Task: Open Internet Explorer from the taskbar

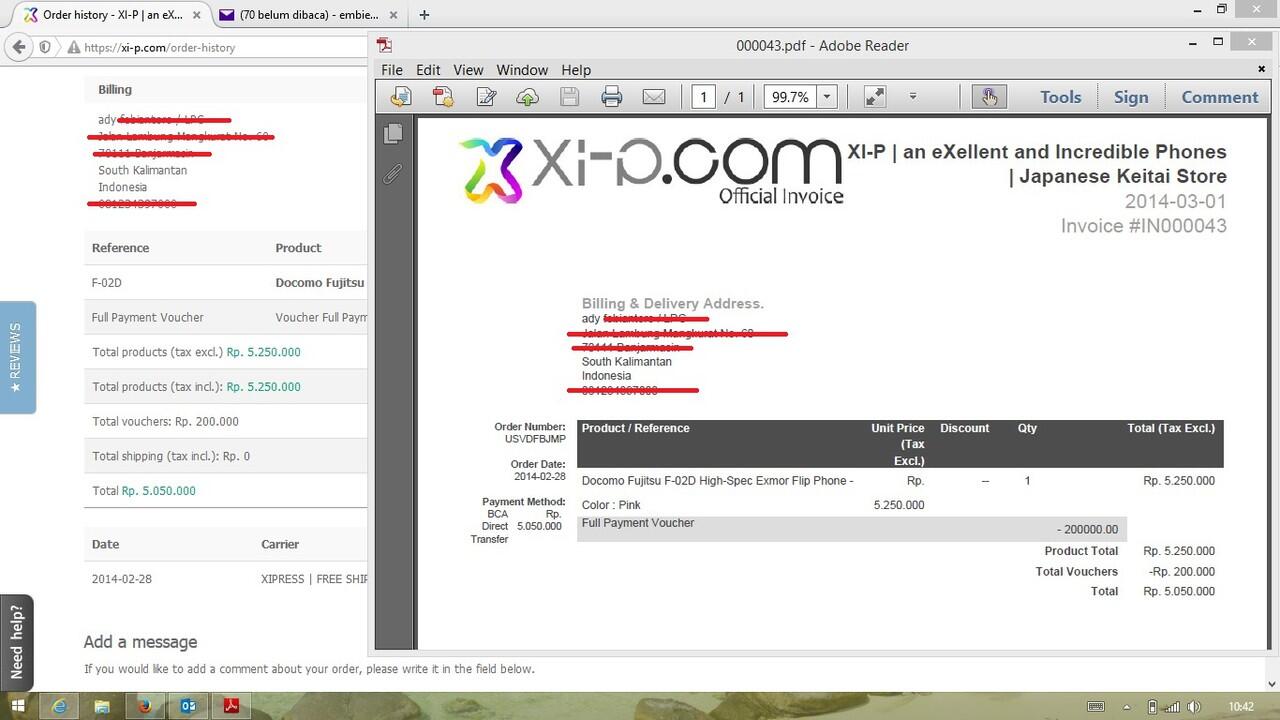Action: (60, 706)
